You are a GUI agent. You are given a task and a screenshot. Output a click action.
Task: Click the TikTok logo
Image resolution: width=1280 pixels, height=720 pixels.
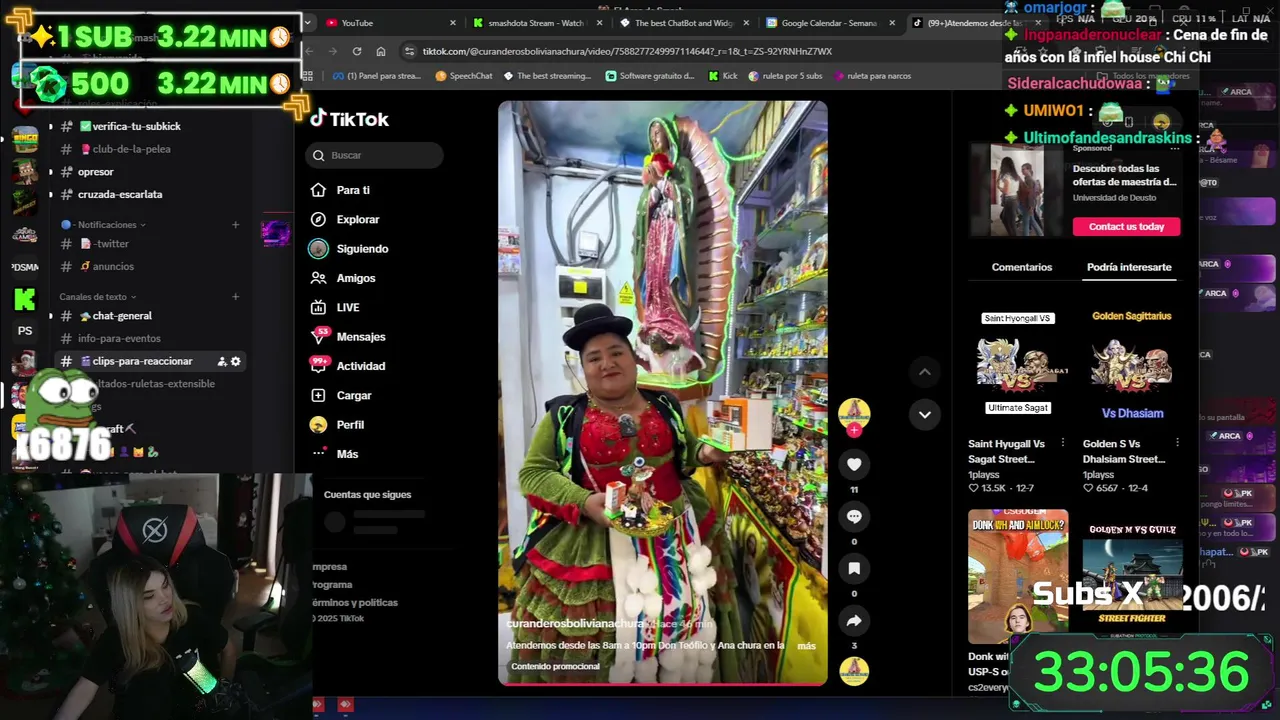(349, 119)
